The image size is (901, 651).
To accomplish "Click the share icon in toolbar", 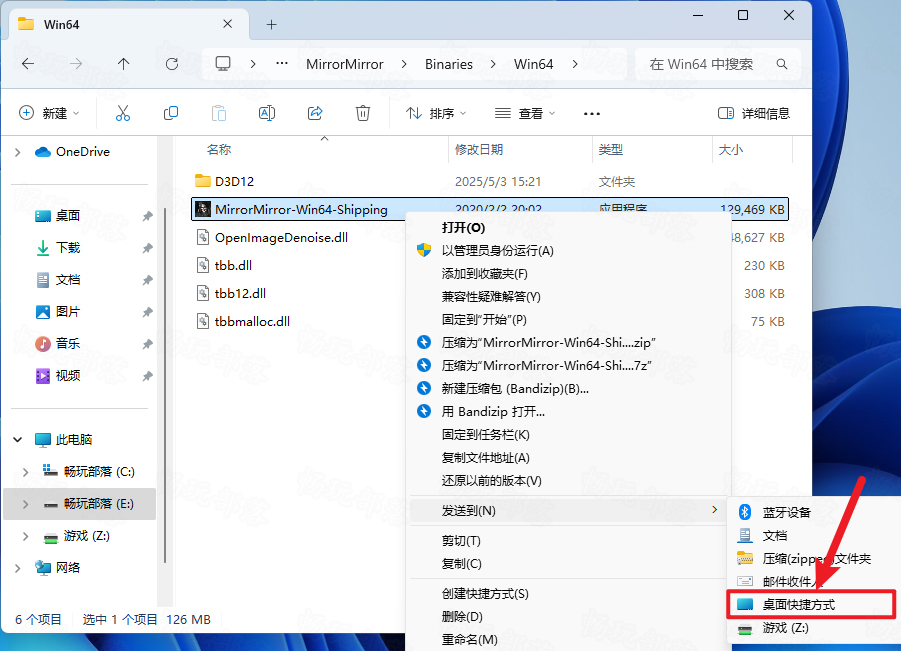I will (315, 113).
